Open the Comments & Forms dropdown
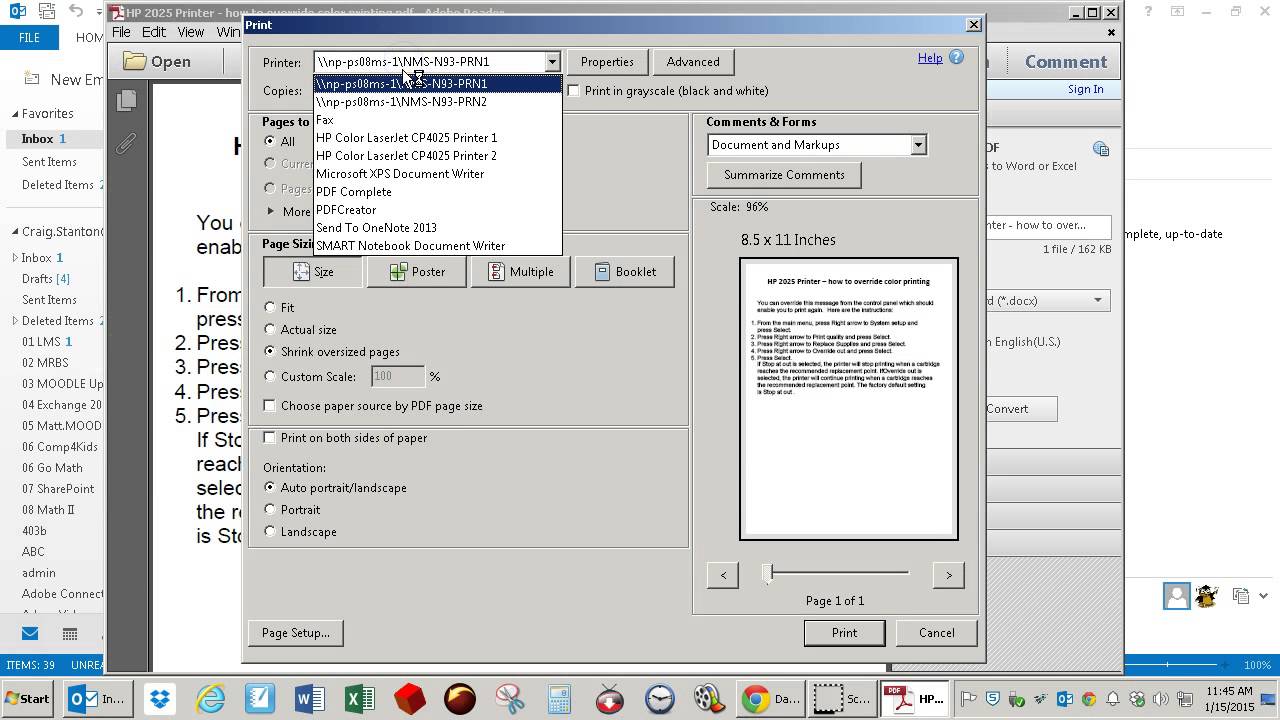Screen dimensions: 1280x720 point(918,145)
